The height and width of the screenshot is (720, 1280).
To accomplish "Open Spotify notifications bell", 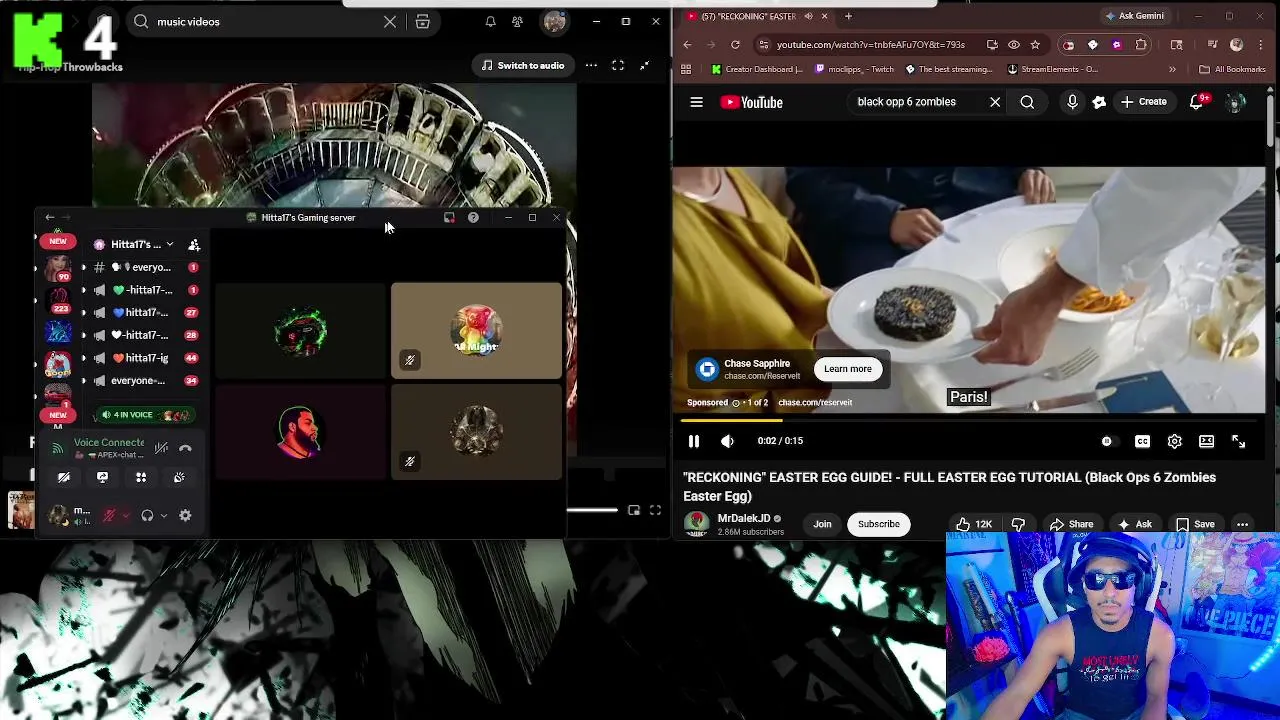I will 490,22.
